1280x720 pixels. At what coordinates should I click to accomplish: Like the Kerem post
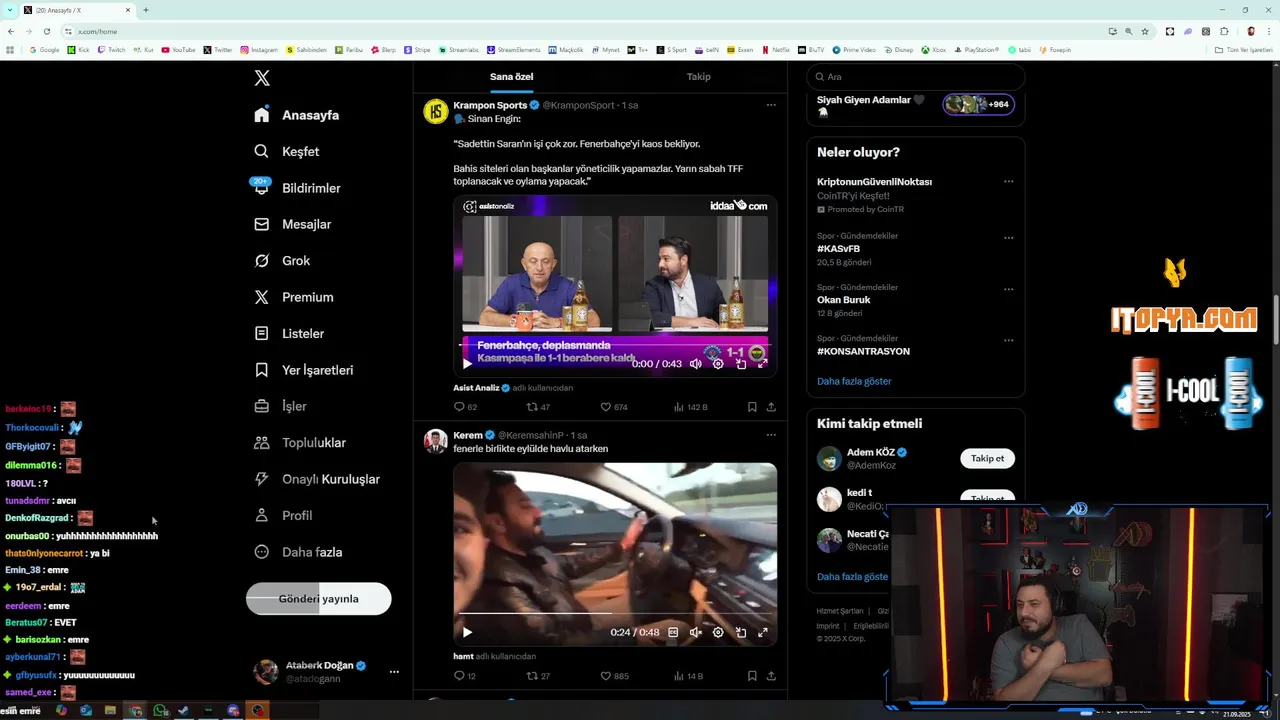(x=613, y=676)
